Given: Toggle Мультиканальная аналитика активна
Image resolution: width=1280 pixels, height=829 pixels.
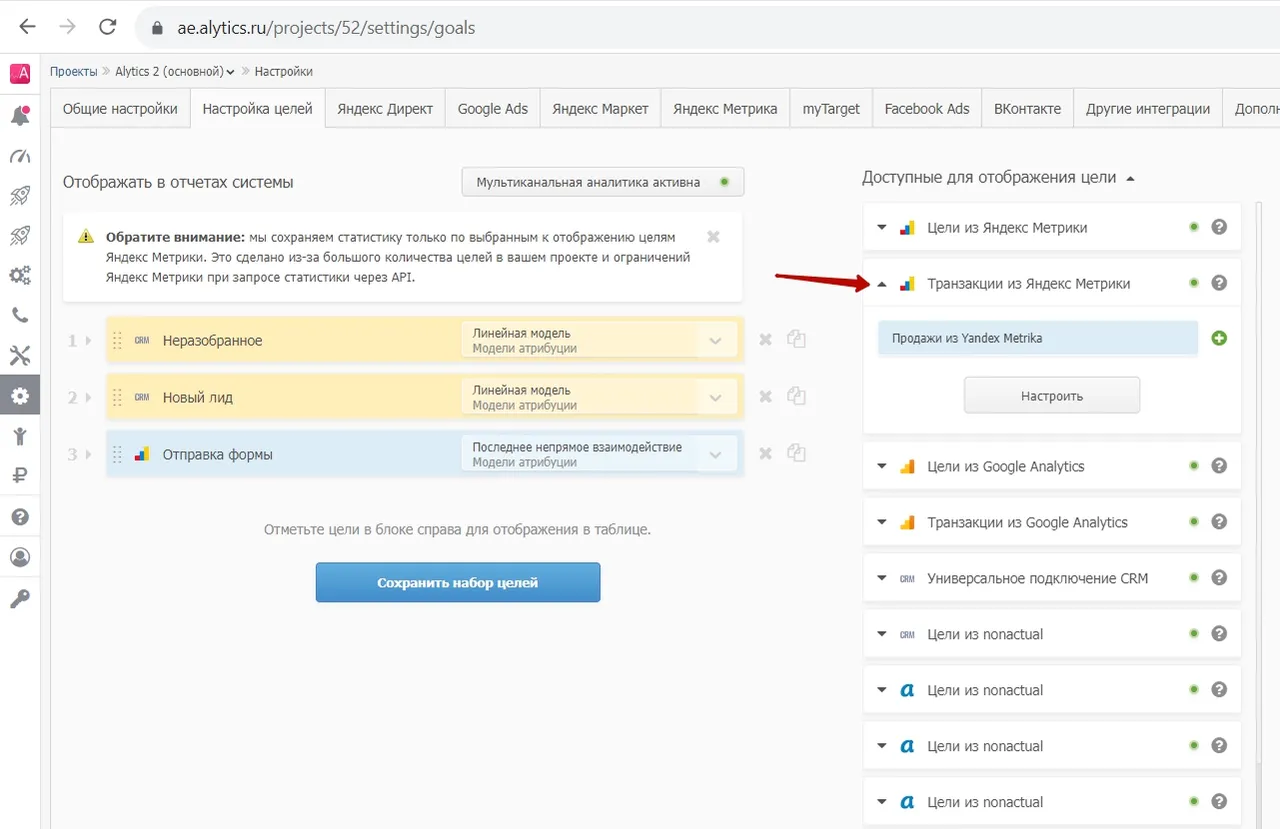Looking at the screenshot, I should pos(603,182).
